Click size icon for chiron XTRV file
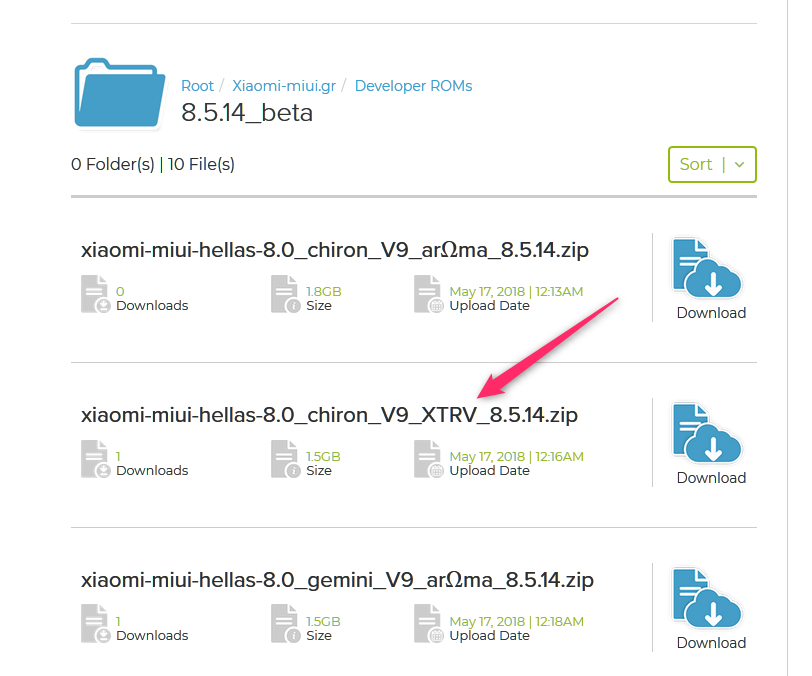The image size is (812, 676). [285, 462]
